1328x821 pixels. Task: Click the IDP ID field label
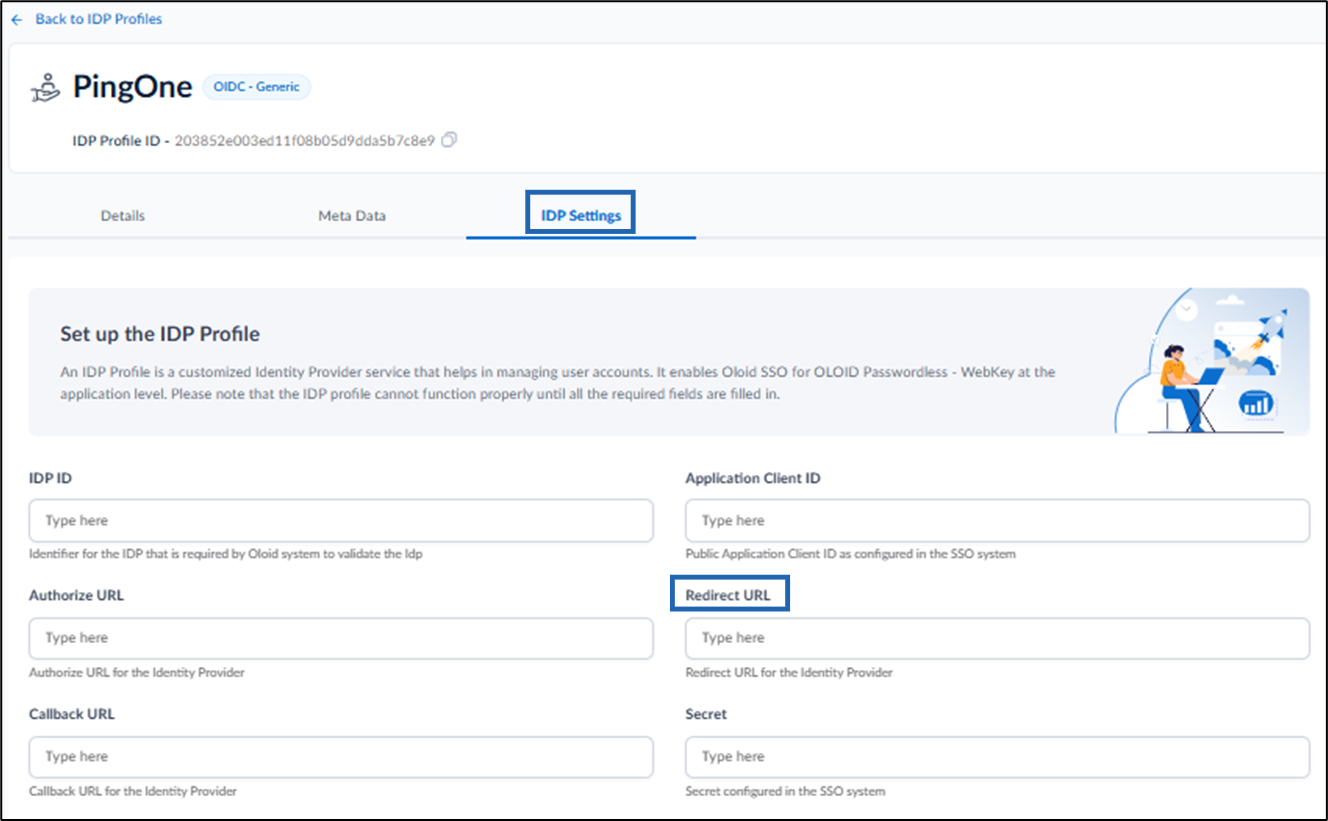coord(50,478)
